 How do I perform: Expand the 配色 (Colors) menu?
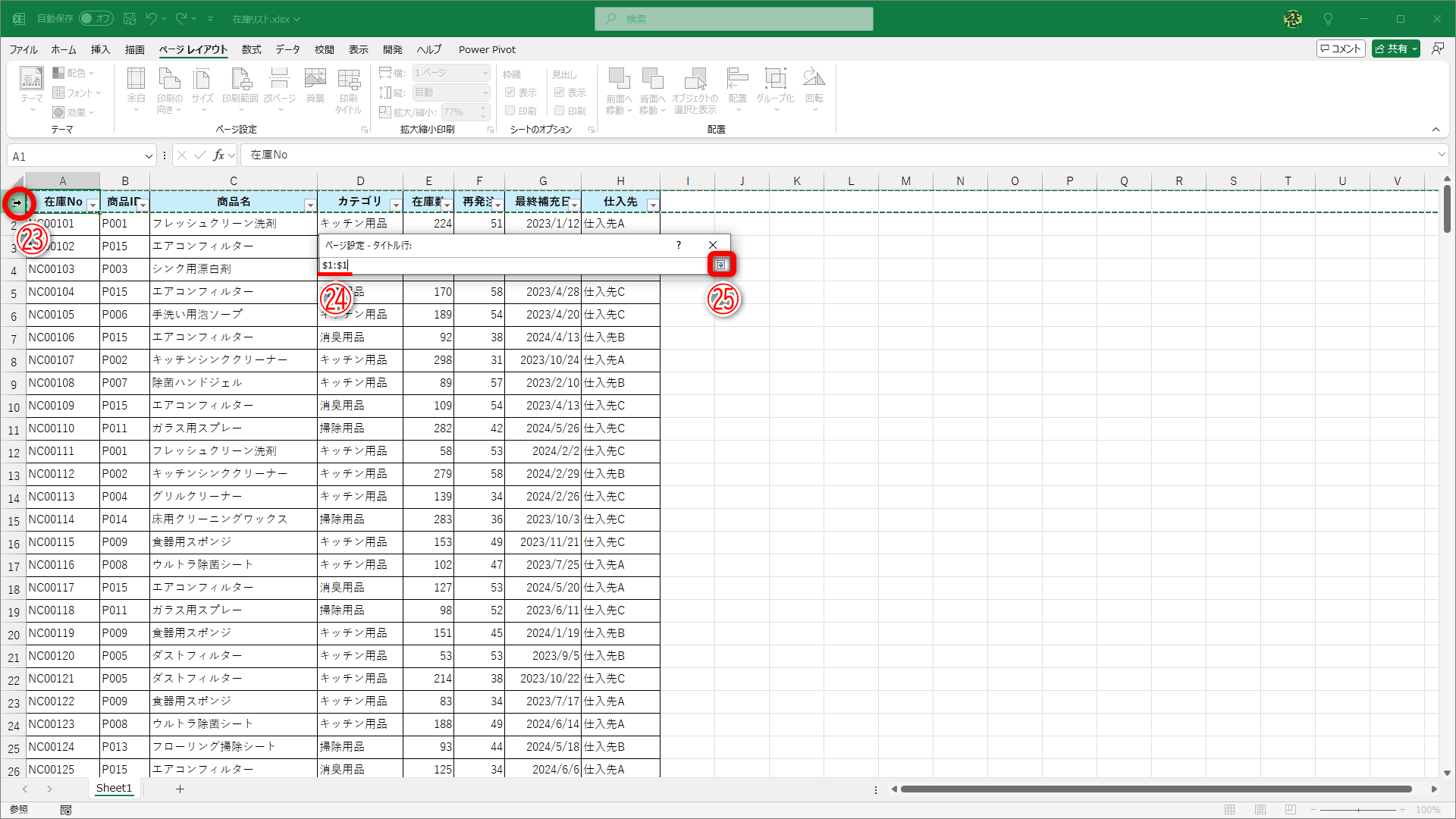74,73
